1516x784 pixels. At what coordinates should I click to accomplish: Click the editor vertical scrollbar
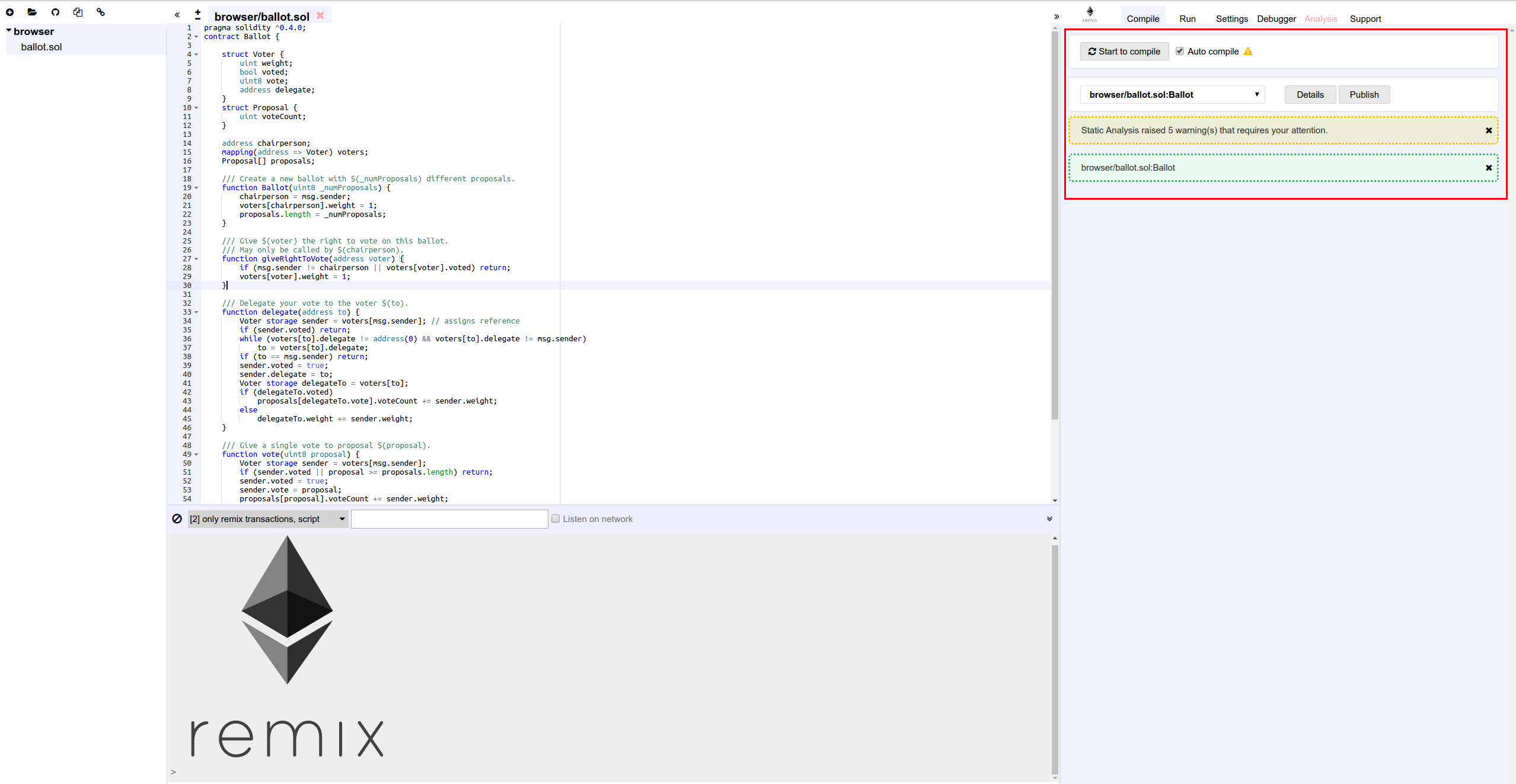click(1055, 225)
